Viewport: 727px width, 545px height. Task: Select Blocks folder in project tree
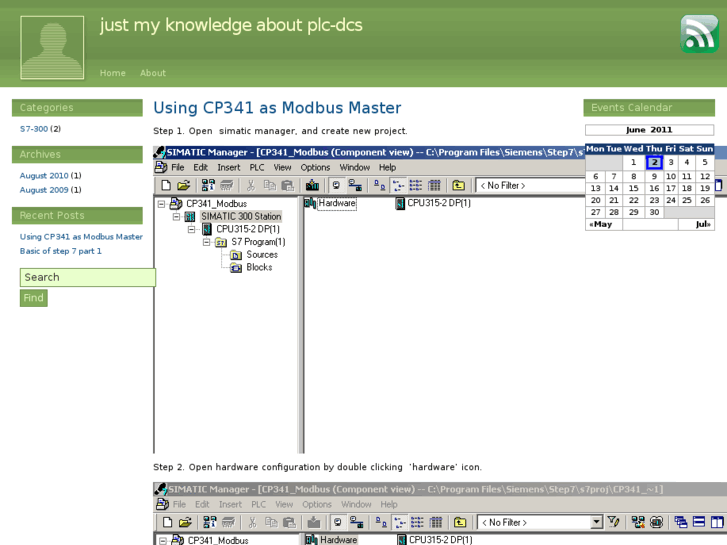click(x=259, y=267)
